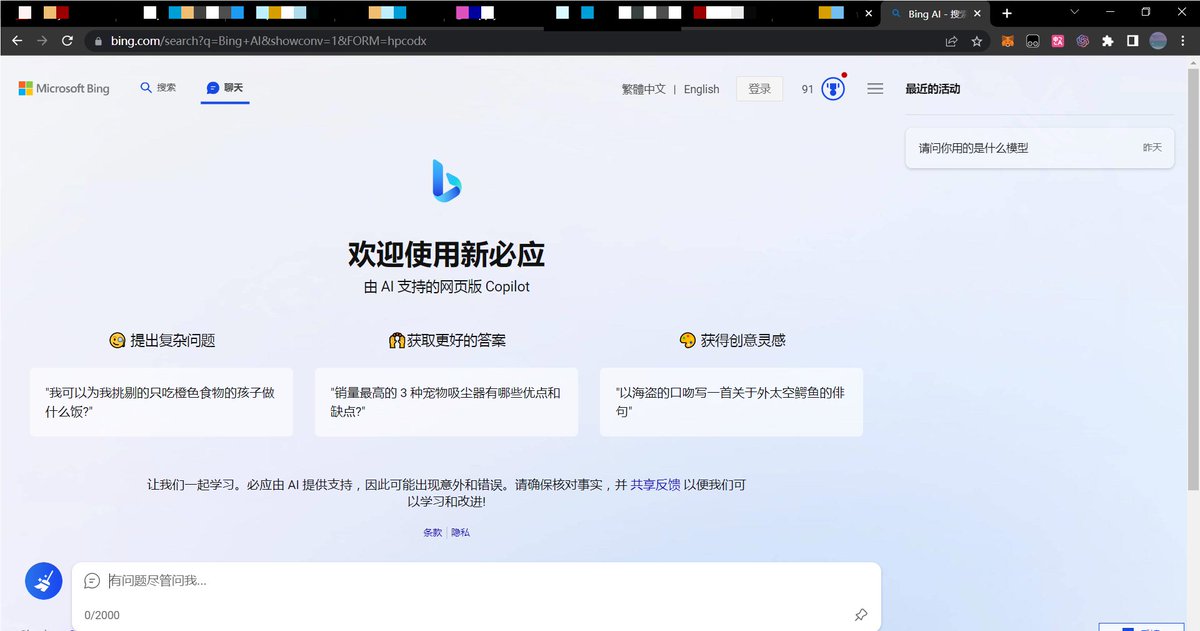This screenshot has height=631, width=1200.
Task: Select the 聊天 chat tab
Action: tap(225, 88)
